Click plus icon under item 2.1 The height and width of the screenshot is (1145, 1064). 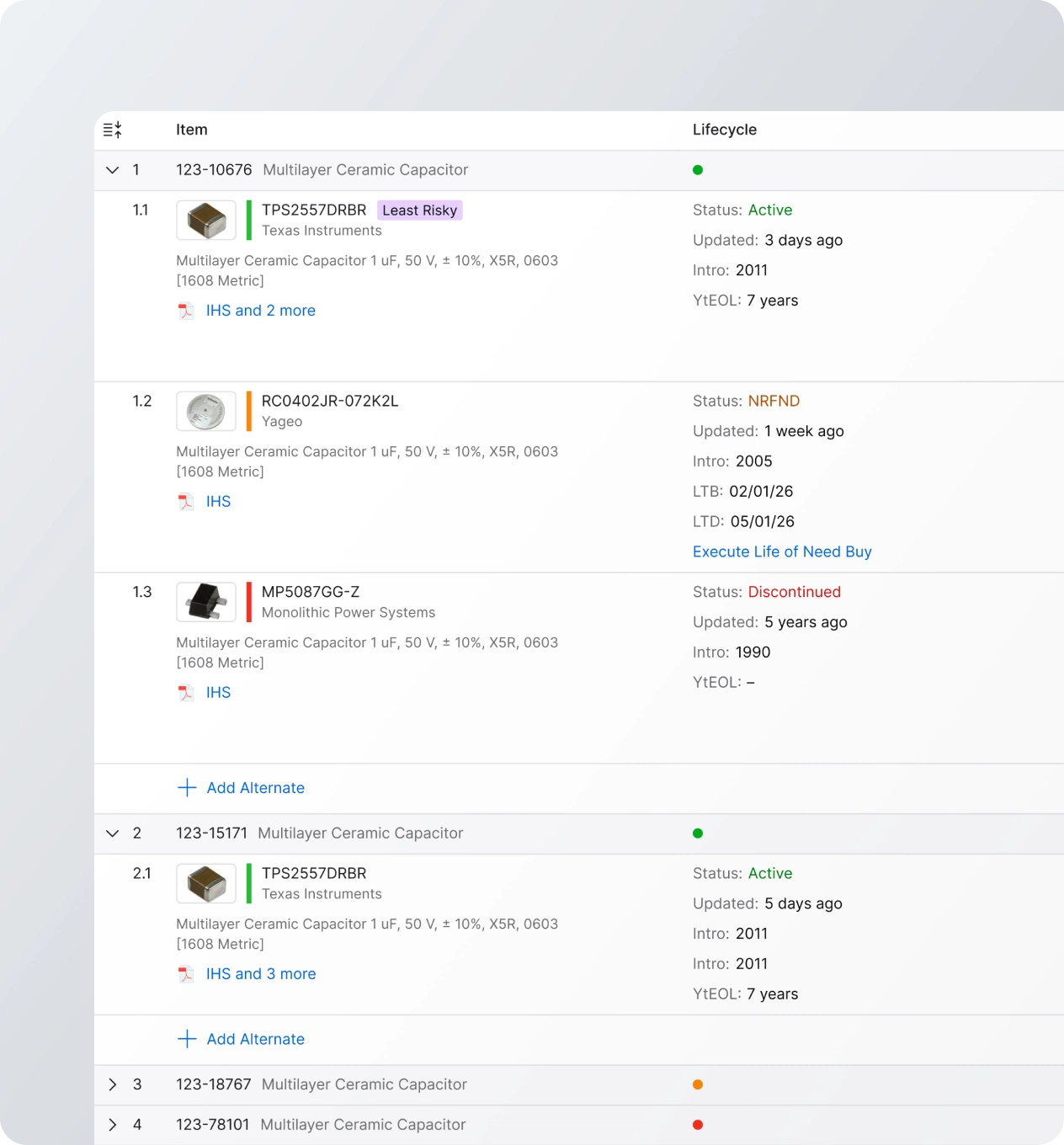(187, 1039)
